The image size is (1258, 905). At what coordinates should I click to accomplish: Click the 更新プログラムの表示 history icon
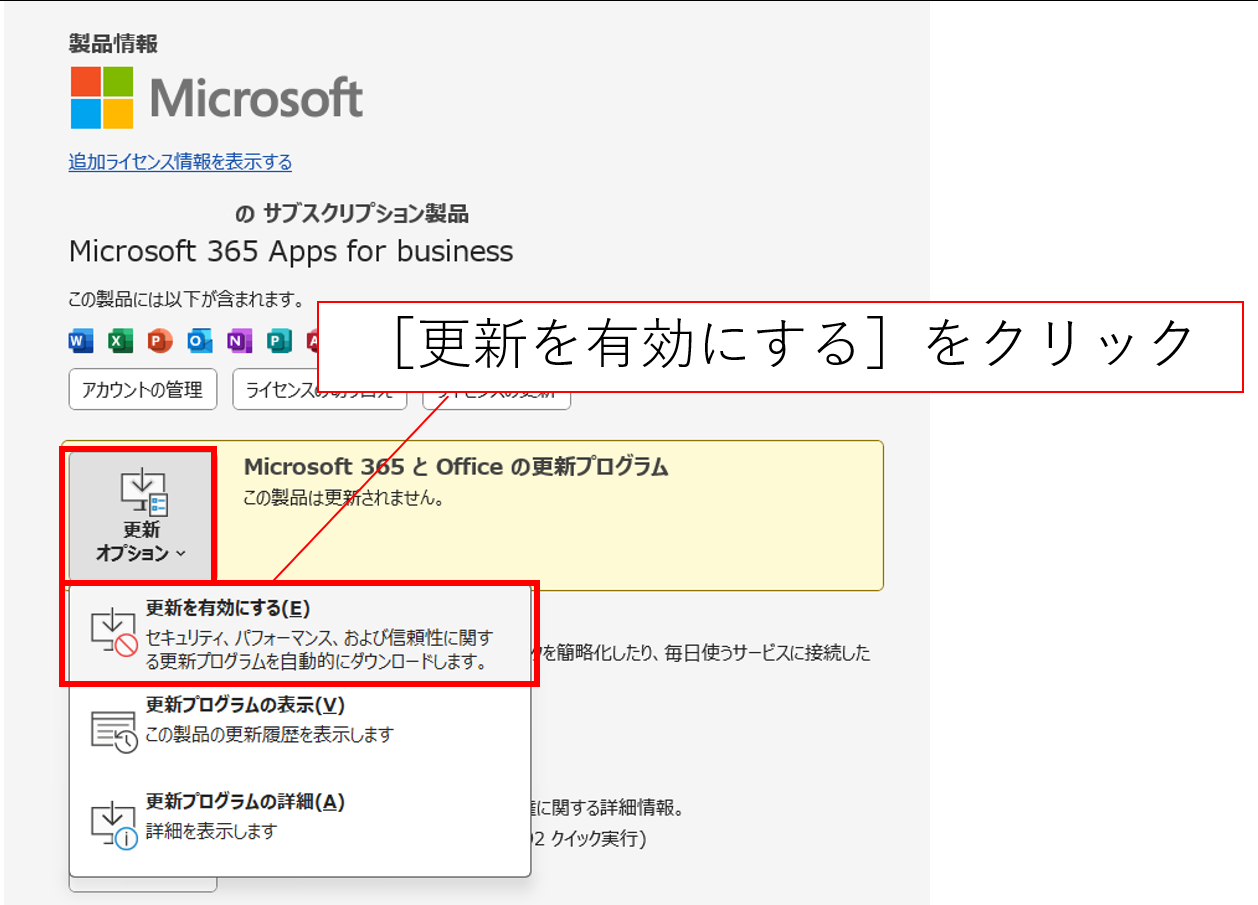113,731
